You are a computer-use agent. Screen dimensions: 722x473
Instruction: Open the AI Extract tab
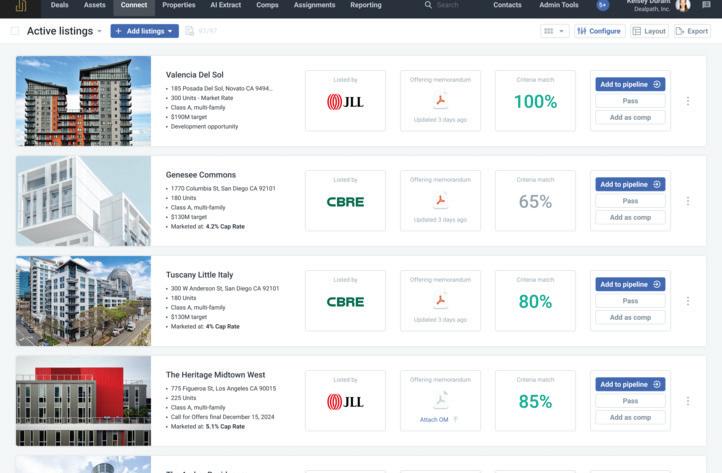[226, 5]
